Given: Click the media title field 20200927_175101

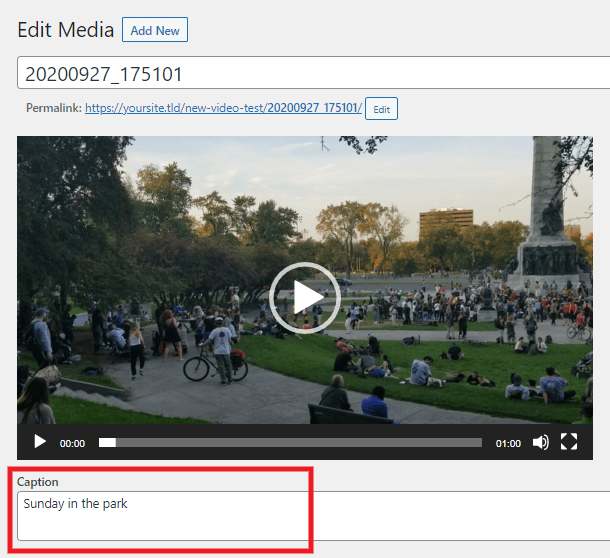Looking at the screenshot, I should [x=314, y=73].
